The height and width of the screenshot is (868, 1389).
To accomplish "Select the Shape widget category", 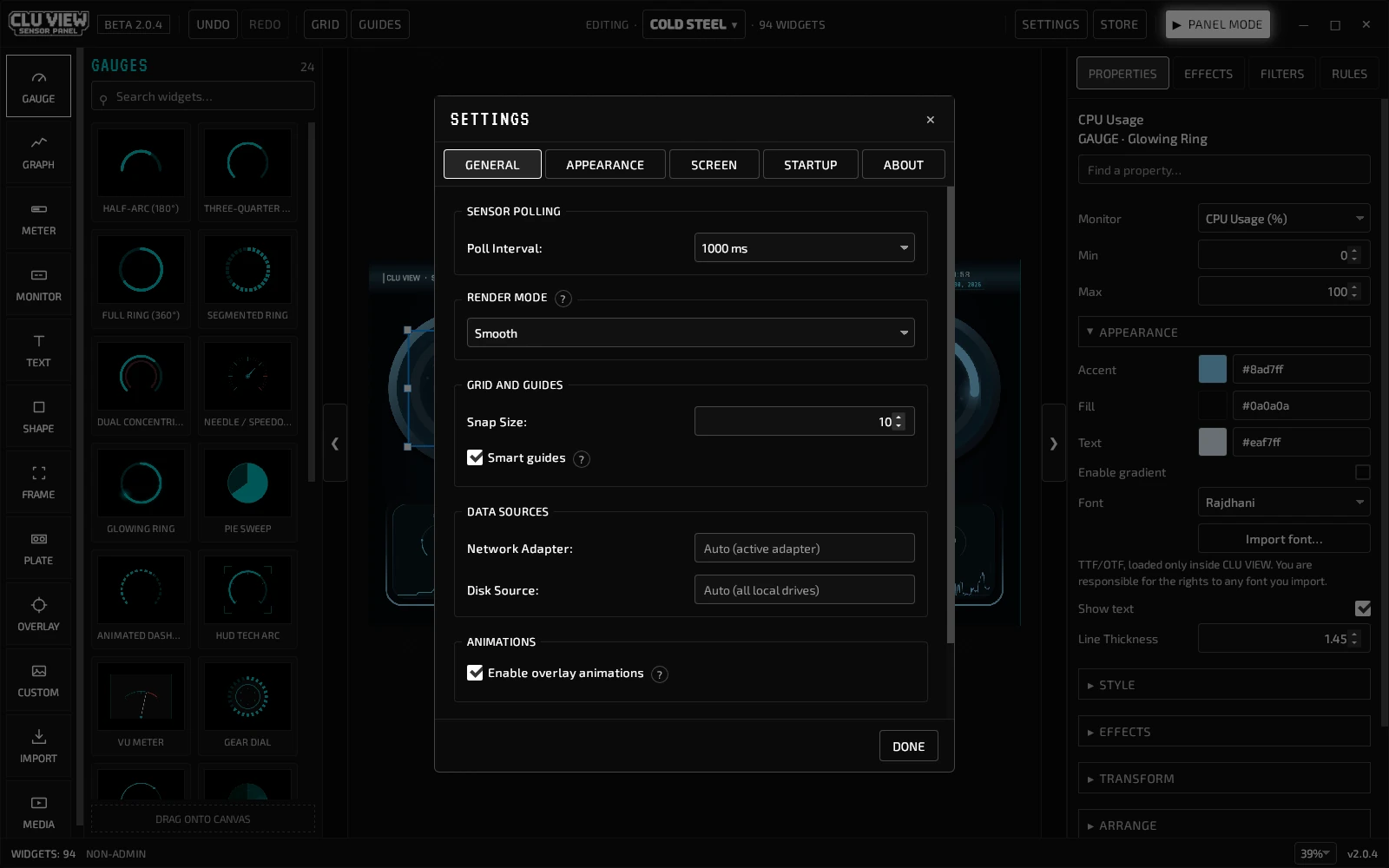I will 38,416.
